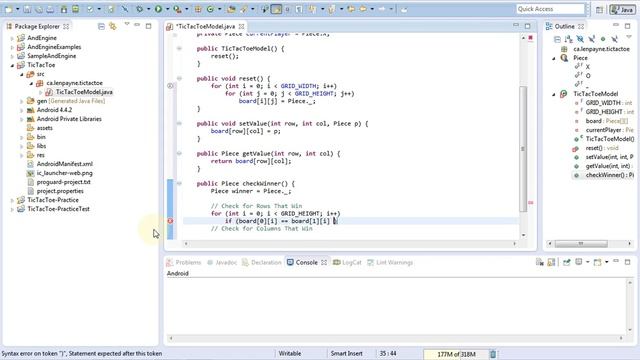Viewport: 640px width, 360px height.
Task: Expand the gen Generated Java Files node
Action: (22, 101)
